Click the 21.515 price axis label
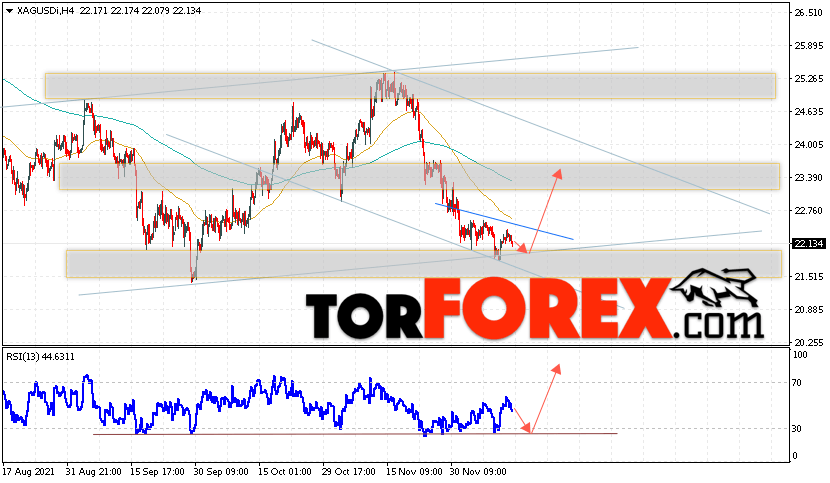Viewport: 830px width, 483px height. tap(809, 276)
